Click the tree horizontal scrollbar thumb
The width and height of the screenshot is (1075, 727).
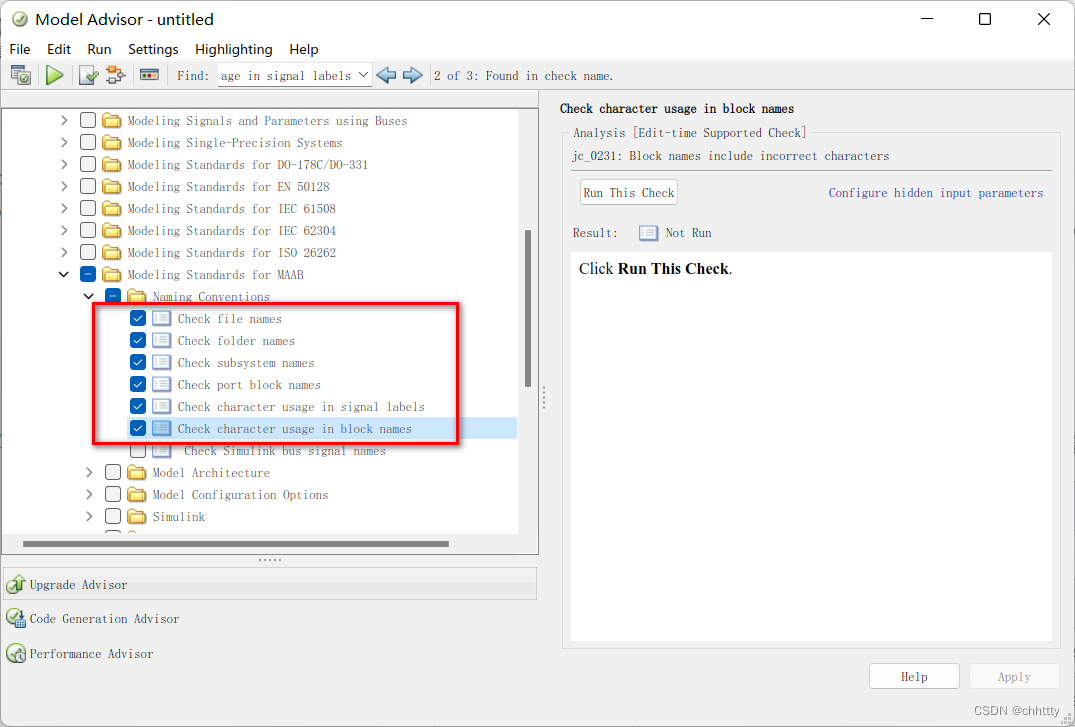[236, 544]
